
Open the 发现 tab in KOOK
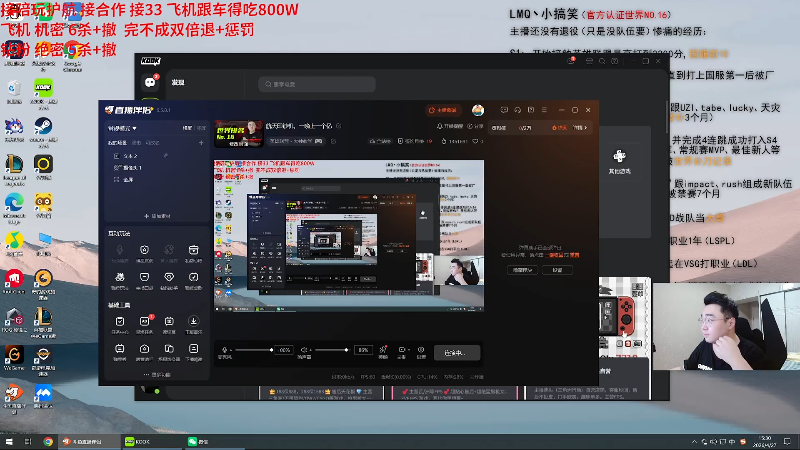coord(178,82)
